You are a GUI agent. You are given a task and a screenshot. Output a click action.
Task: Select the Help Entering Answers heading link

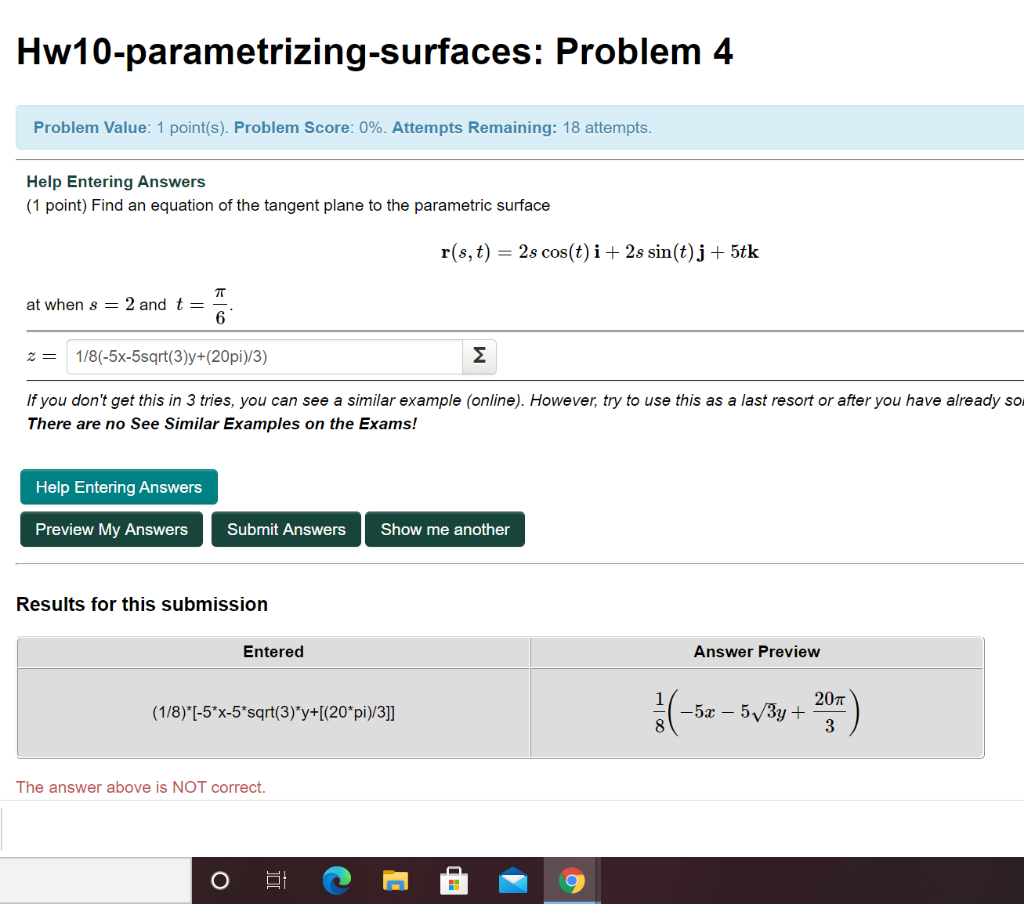[115, 181]
